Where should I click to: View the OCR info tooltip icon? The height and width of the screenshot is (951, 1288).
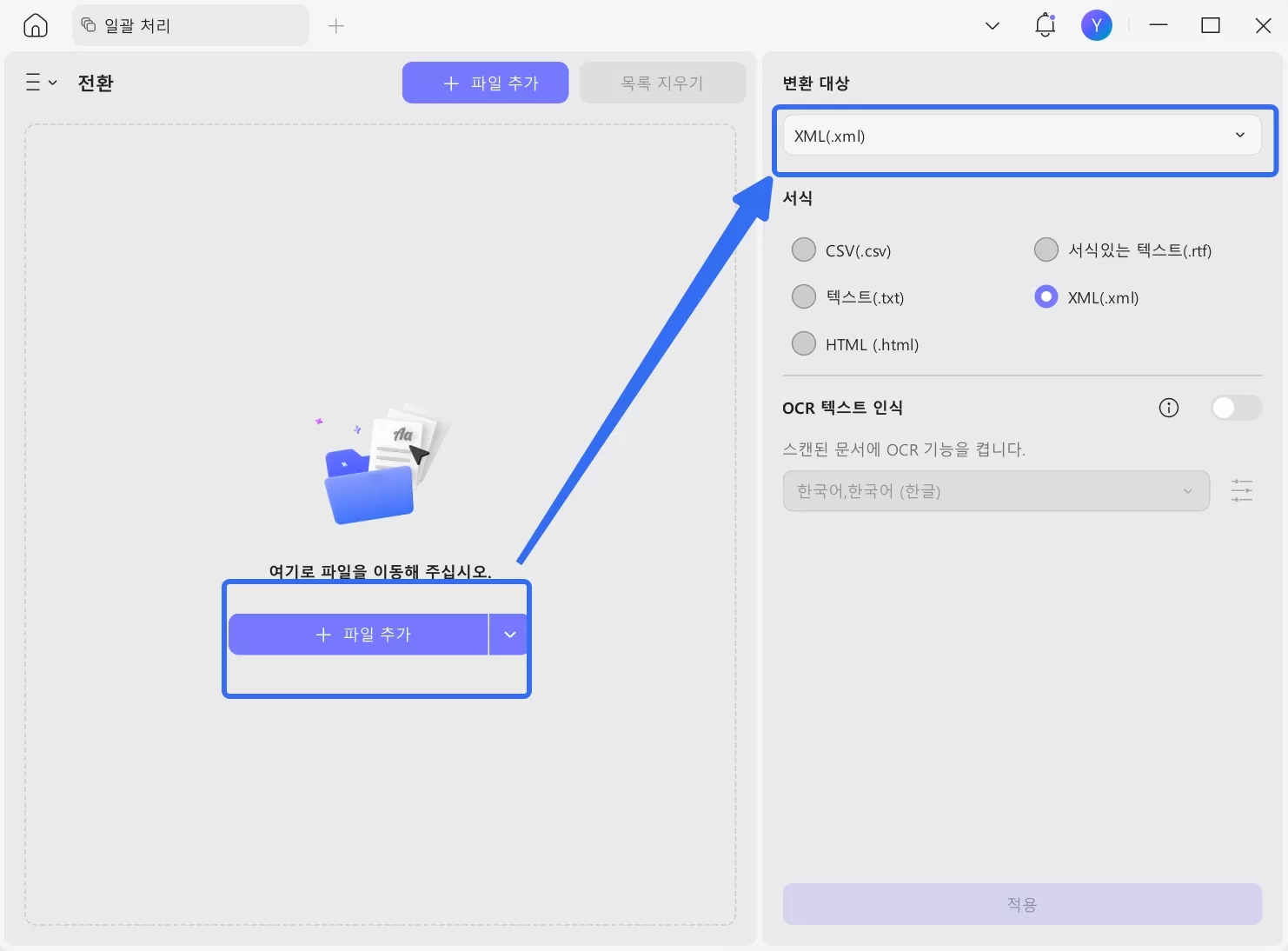click(x=1168, y=408)
